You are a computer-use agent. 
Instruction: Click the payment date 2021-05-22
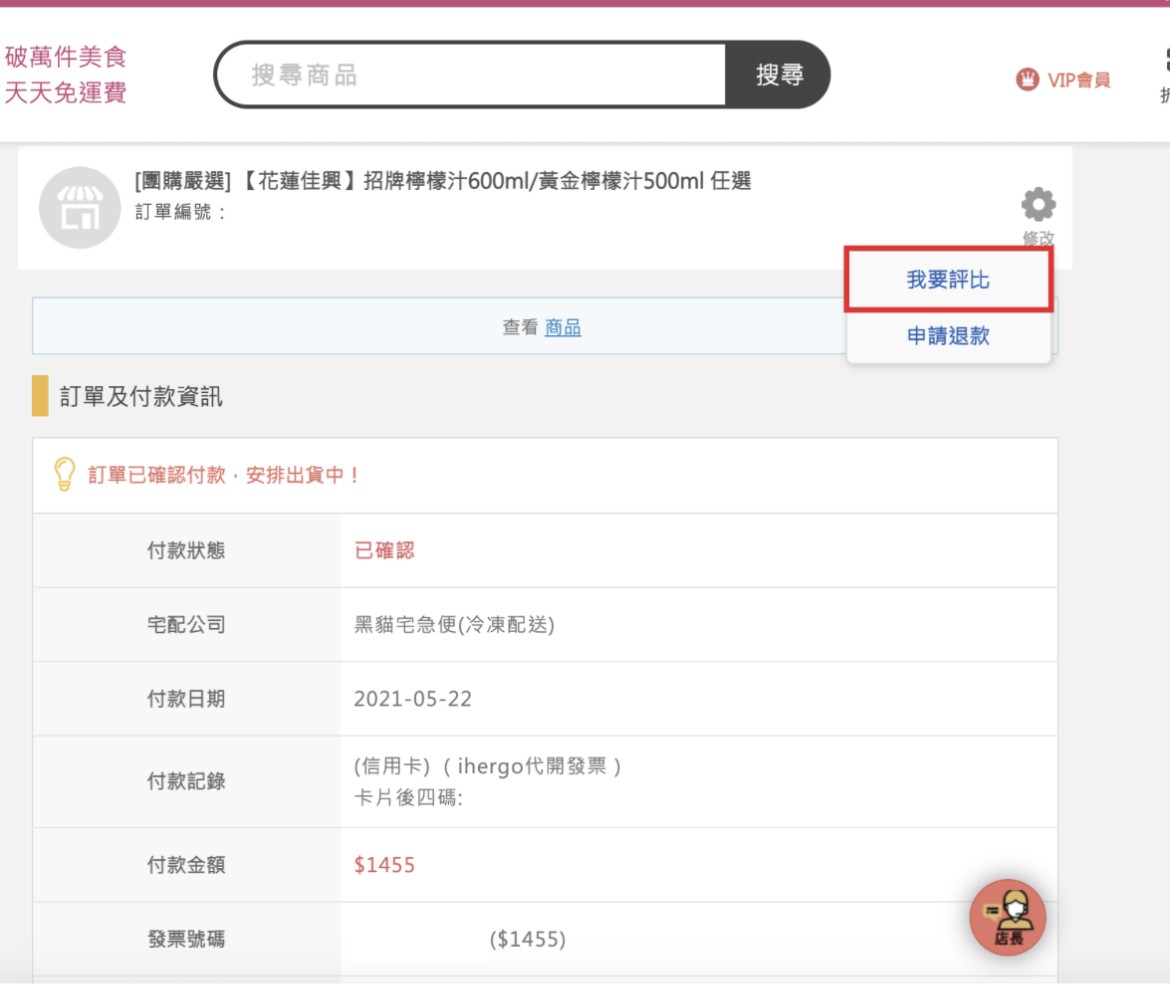click(x=413, y=699)
